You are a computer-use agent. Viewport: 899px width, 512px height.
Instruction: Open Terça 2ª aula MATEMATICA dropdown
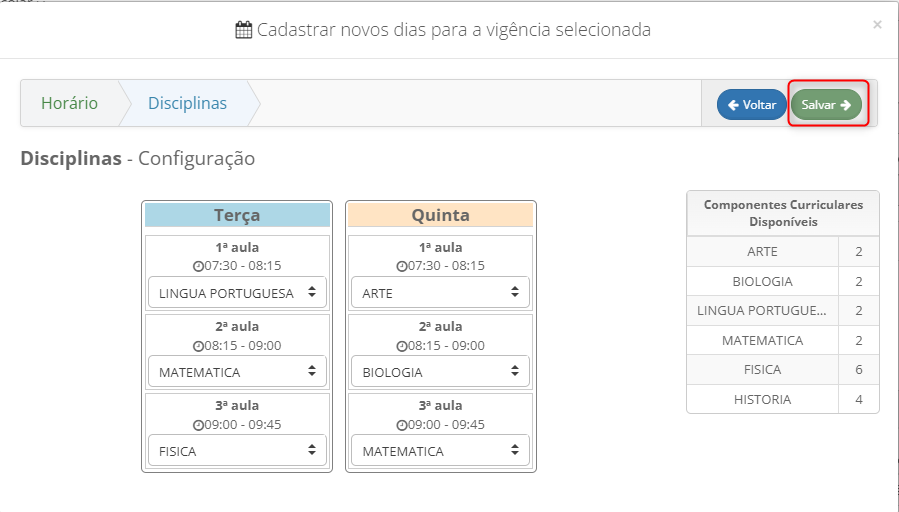(237, 371)
